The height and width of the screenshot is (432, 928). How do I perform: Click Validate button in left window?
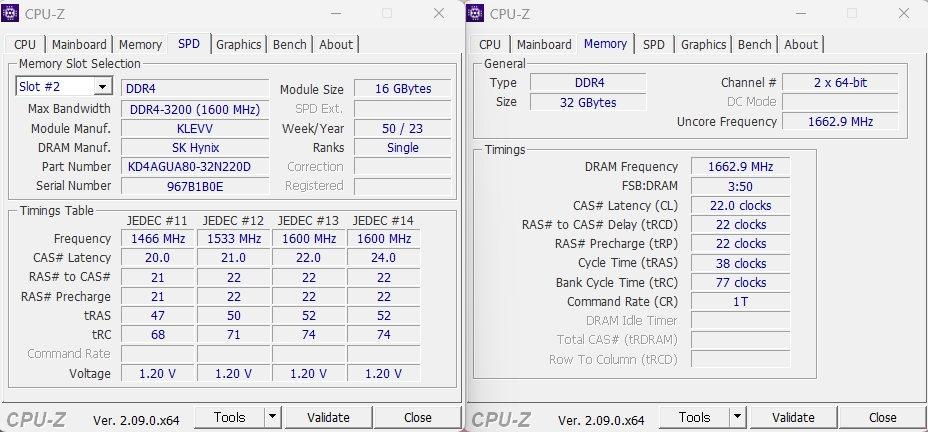click(x=328, y=417)
